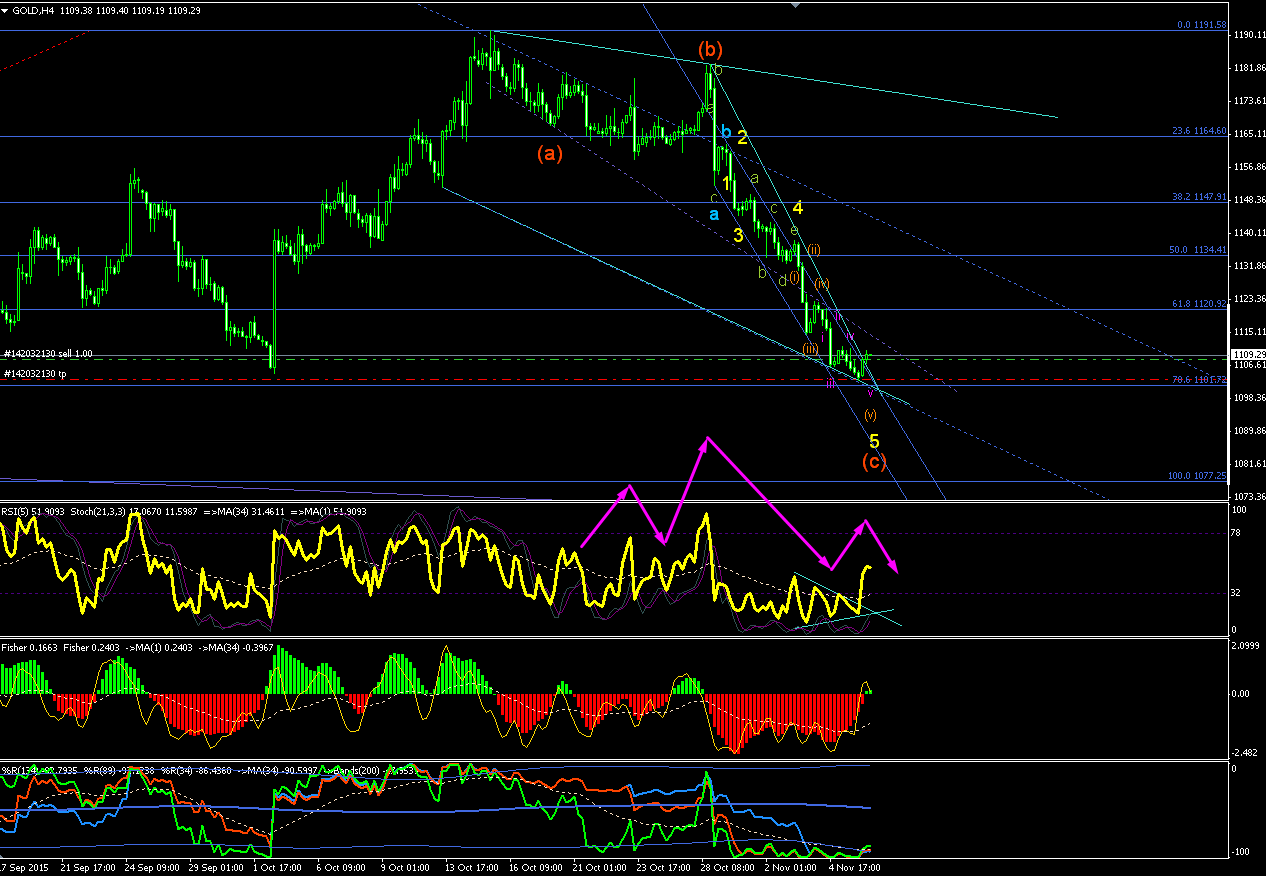Screen dimensions: 1266x876
Task: Select the yellow '4' wave label
Action: tap(798, 208)
